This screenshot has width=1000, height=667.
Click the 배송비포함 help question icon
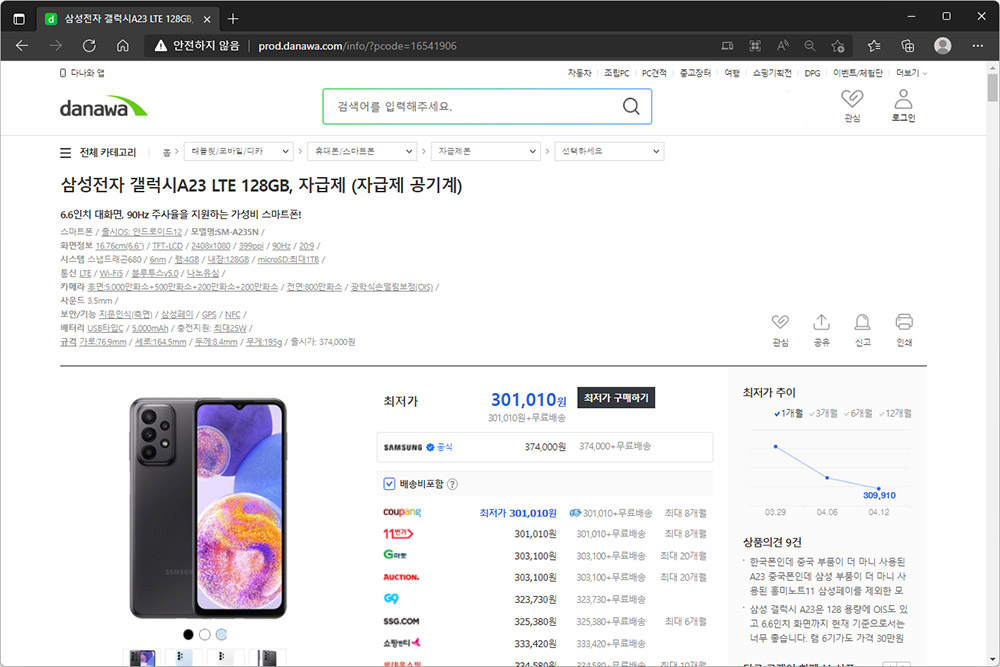click(452, 484)
